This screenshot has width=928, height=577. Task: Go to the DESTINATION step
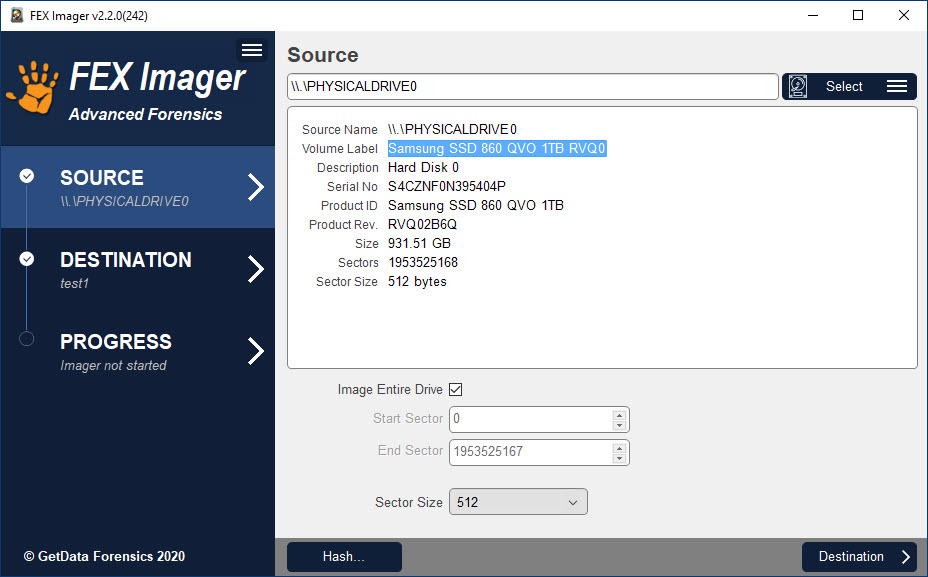coord(138,269)
